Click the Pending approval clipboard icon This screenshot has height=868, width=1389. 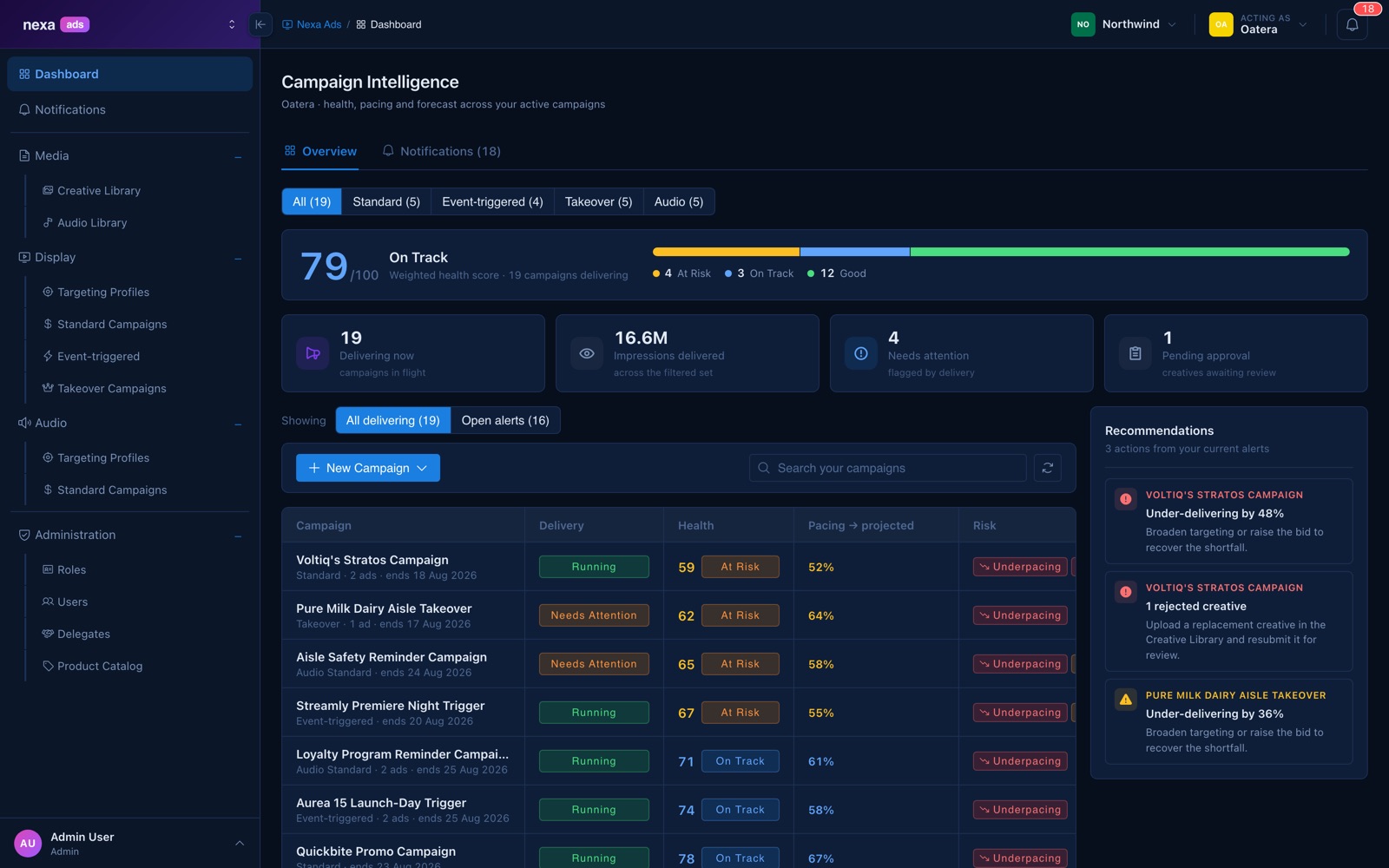[1136, 353]
